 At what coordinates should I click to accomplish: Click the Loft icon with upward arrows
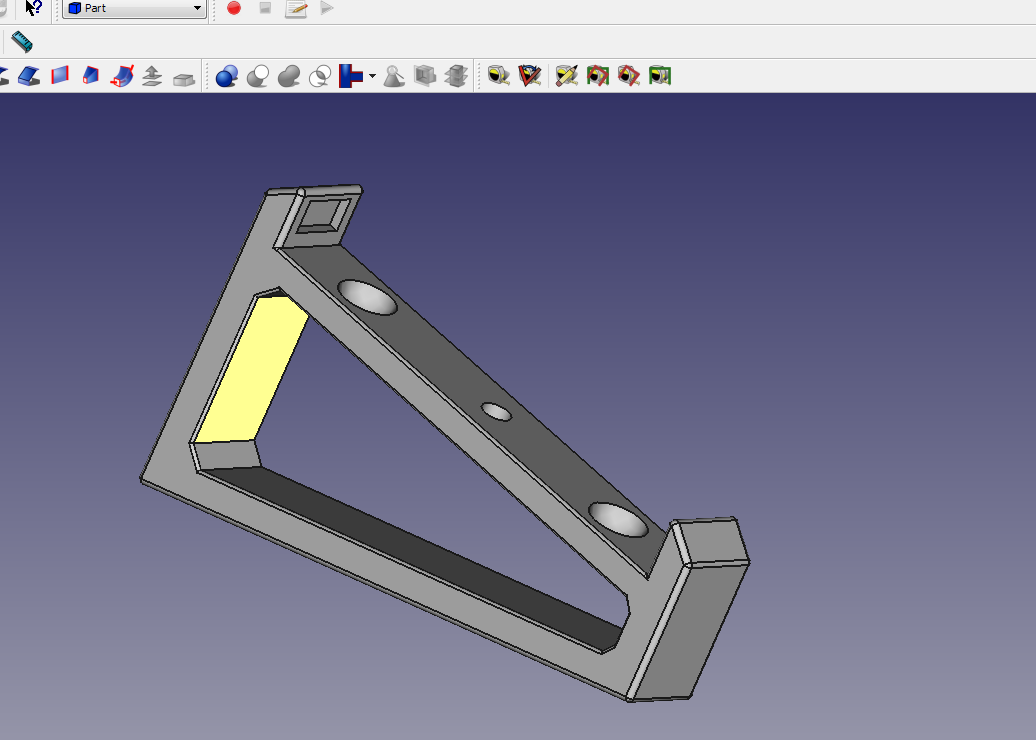pyautogui.click(x=153, y=75)
